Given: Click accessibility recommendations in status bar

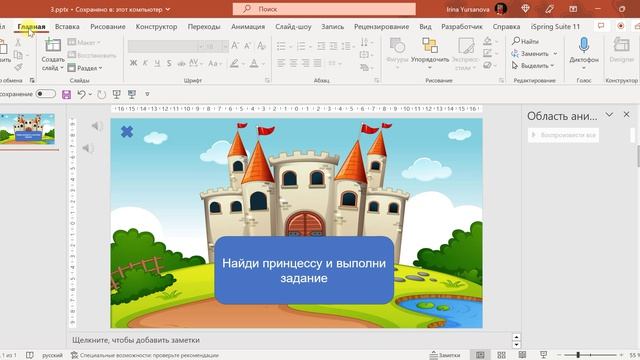Looking at the screenshot, I should [145, 355].
